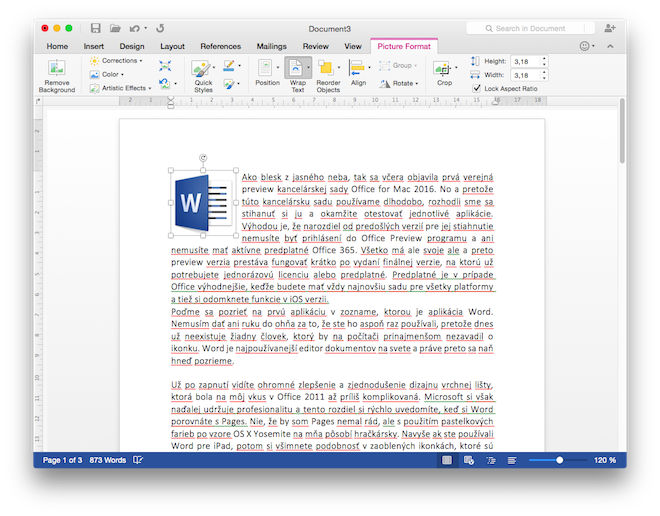The width and height of the screenshot is (660, 516).
Task: Switch to Web Layout view in status bar
Action: click(x=468, y=460)
